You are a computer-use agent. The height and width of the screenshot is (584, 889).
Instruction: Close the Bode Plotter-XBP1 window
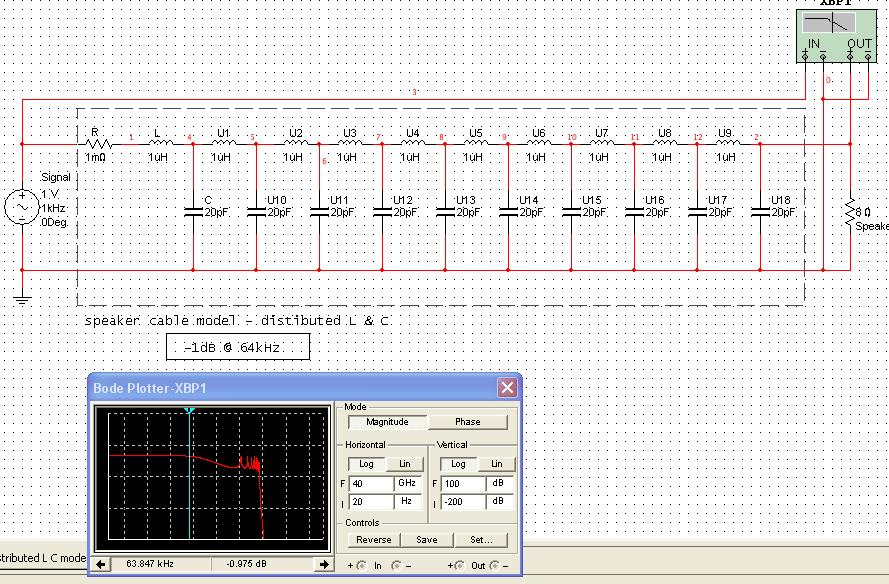tap(507, 388)
